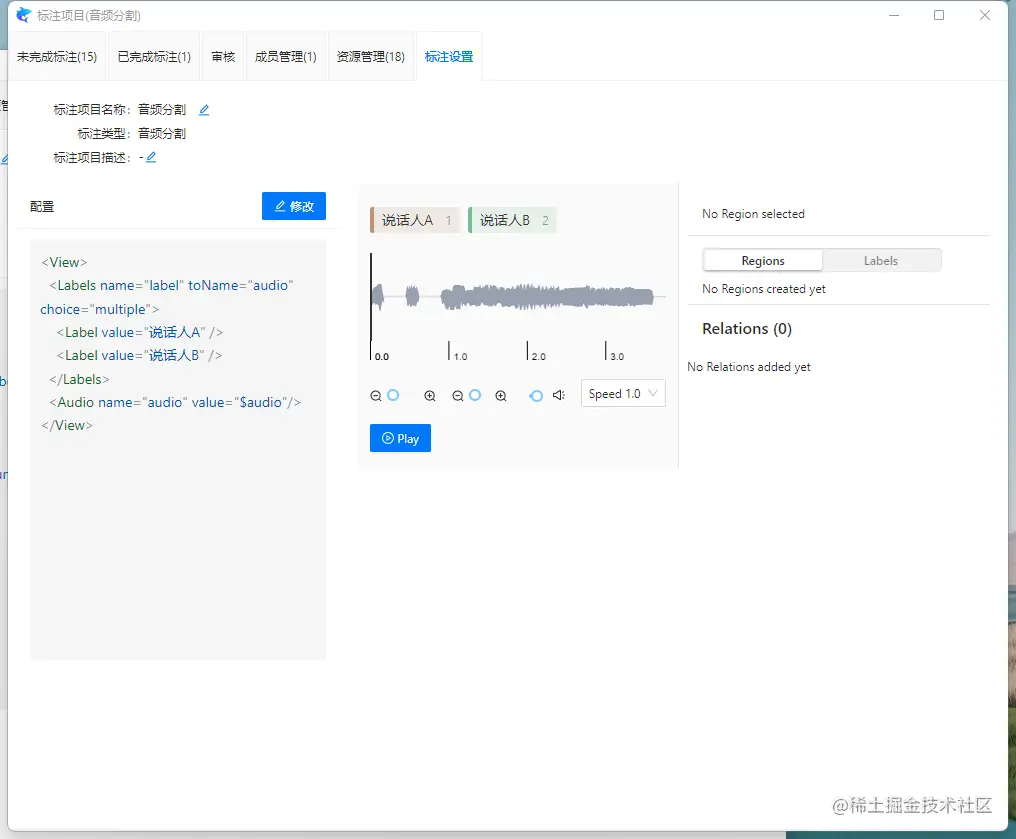
Task: Maximize the 标注项目 window
Action: point(939,15)
